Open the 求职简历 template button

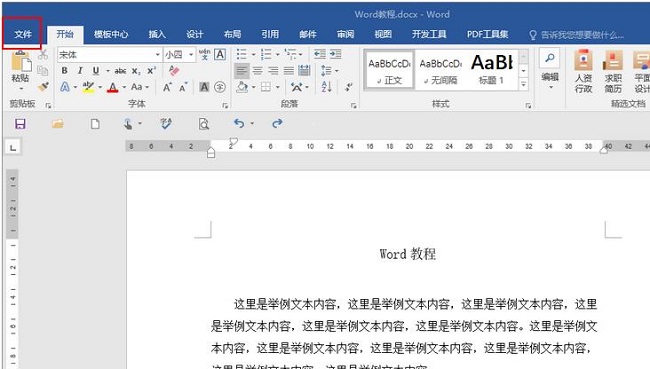pos(613,71)
